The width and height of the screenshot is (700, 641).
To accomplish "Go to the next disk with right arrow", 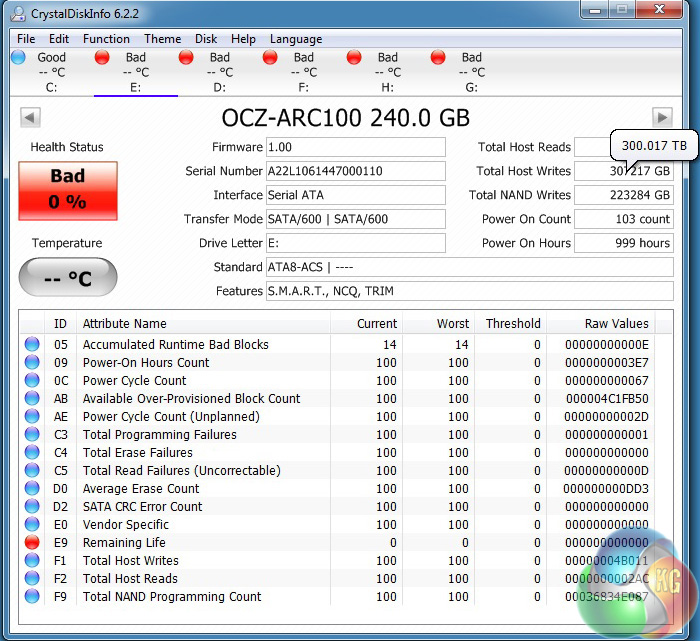I will click(661, 118).
